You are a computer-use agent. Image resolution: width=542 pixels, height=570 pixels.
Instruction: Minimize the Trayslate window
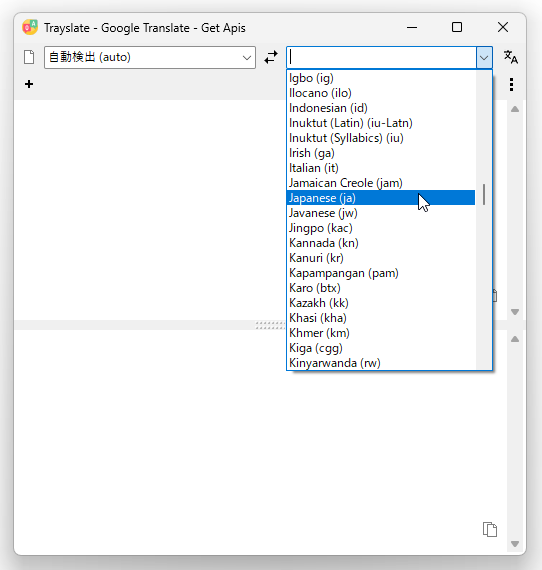(412, 27)
